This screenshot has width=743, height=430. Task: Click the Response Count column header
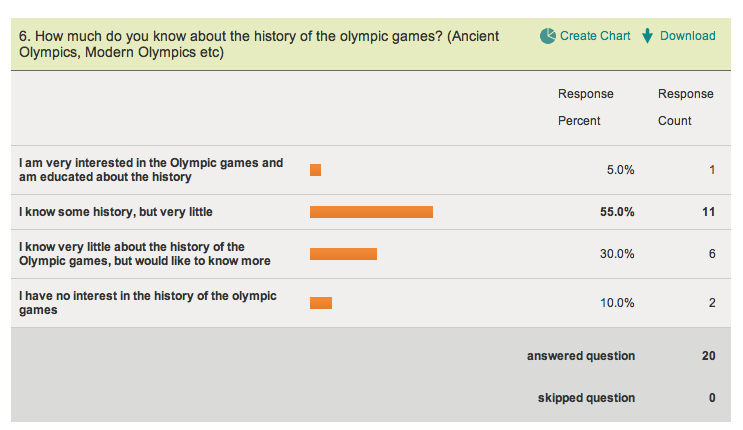point(685,108)
